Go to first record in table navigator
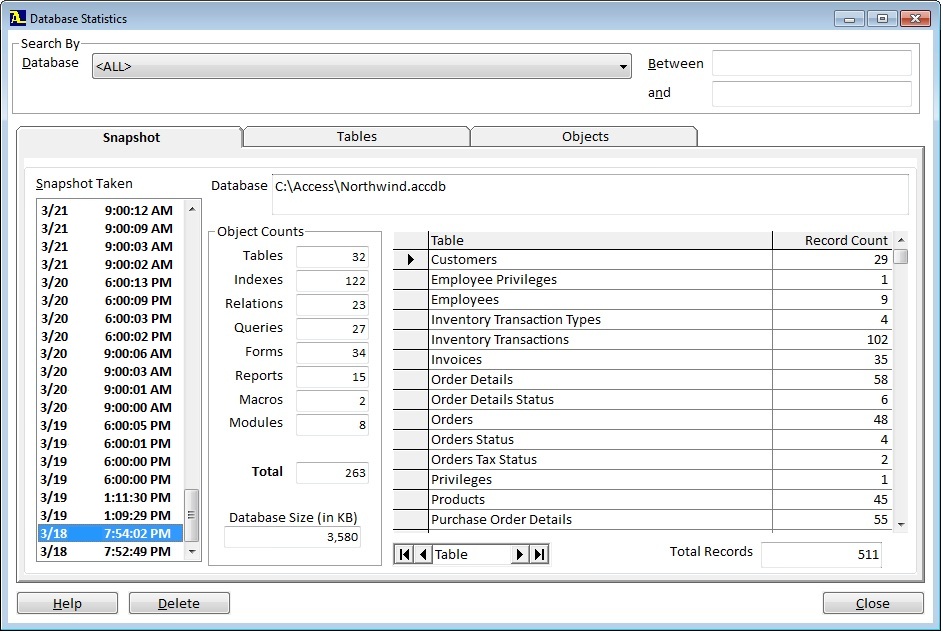Viewport: 943px width, 632px height. click(405, 554)
